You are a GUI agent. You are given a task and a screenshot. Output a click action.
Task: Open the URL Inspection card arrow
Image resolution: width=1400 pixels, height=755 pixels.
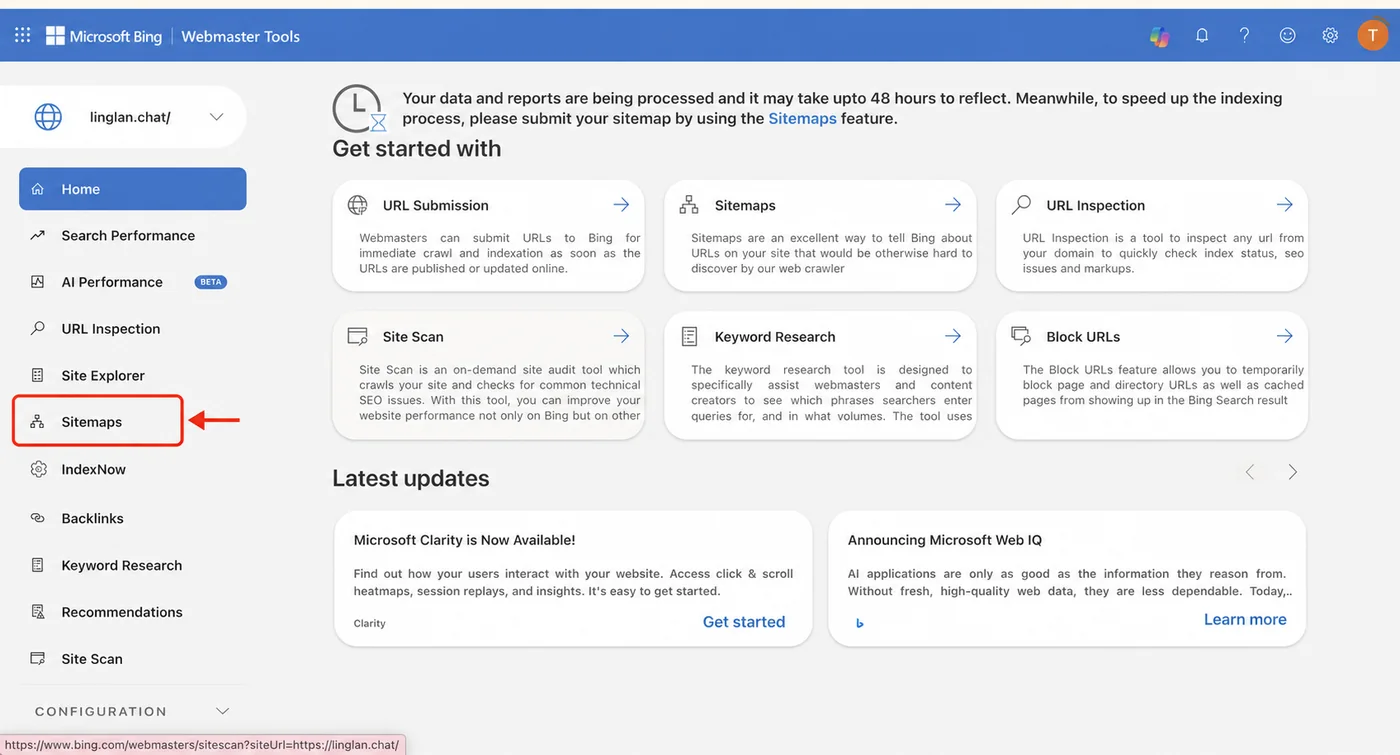pyautogui.click(x=1285, y=205)
